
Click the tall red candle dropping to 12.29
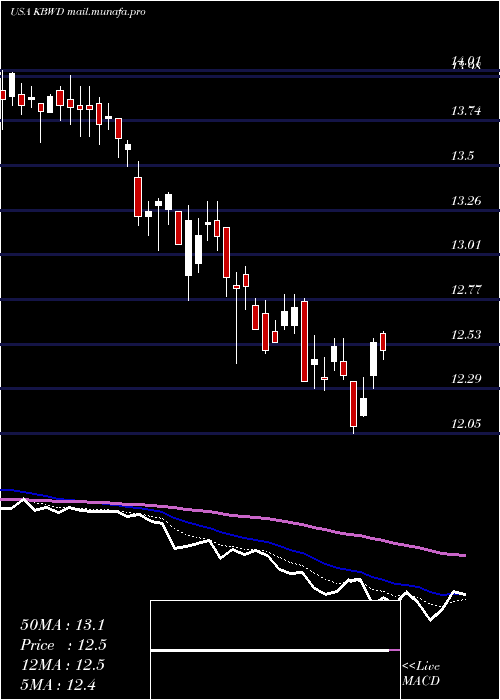tap(304, 341)
